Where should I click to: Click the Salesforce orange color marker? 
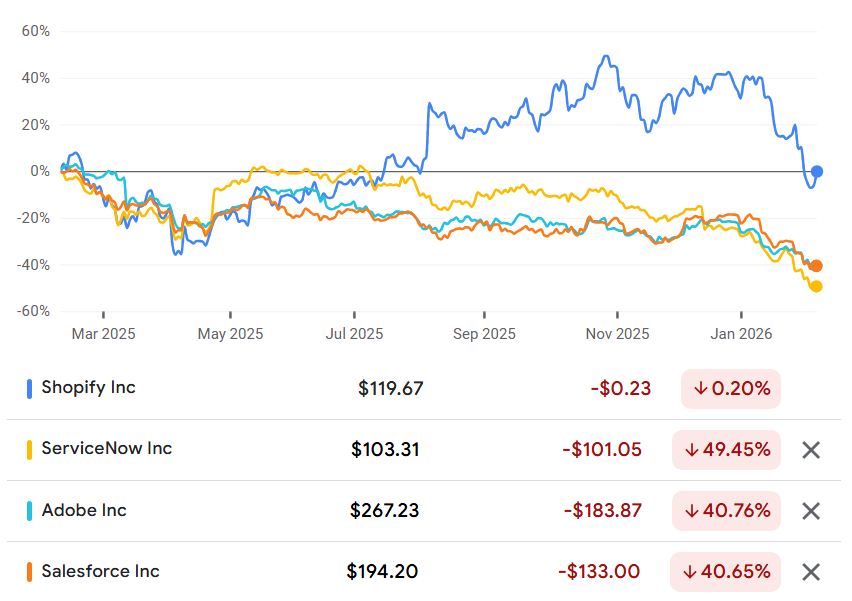click(29, 572)
